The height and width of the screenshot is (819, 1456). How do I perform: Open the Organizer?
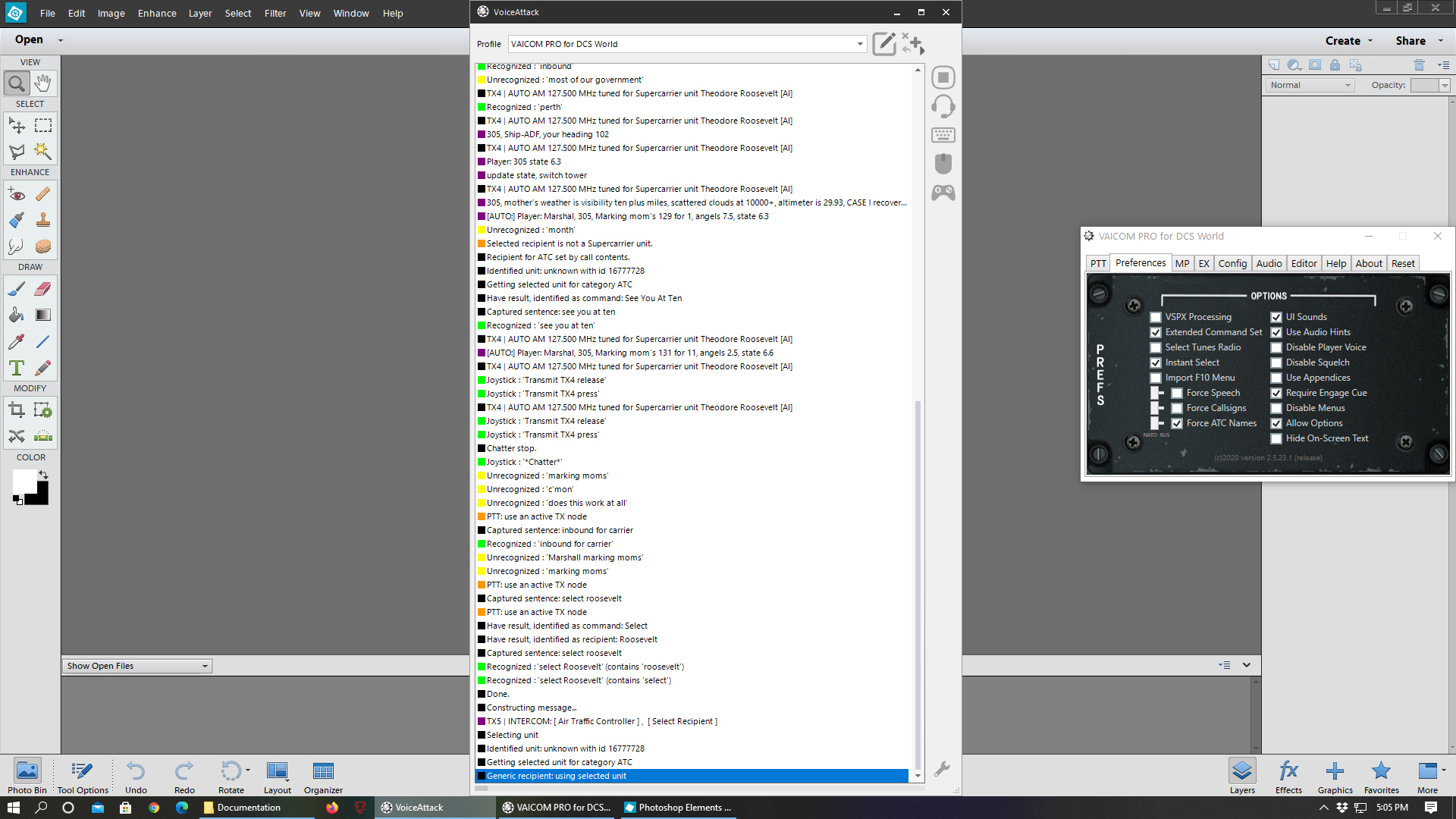(x=323, y=777)
